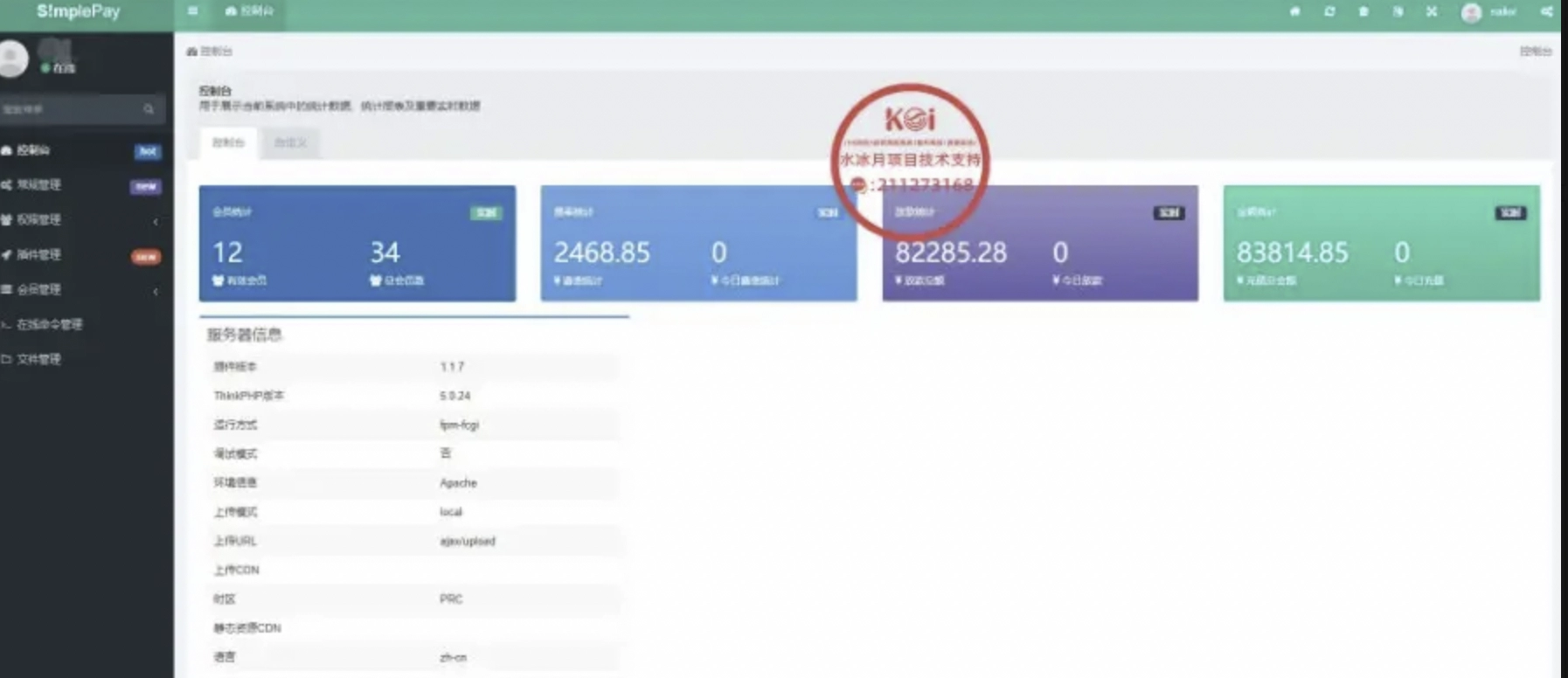1568x678 pixels.
Task: Open the language switch icon in top bar
Action: pyautogui.click(x=1398, y=11)
